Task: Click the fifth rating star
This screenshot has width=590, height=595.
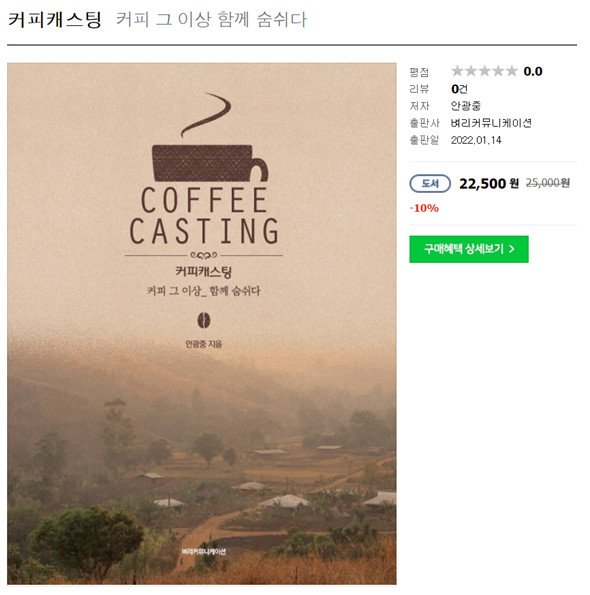Action: tap(511, 71)
